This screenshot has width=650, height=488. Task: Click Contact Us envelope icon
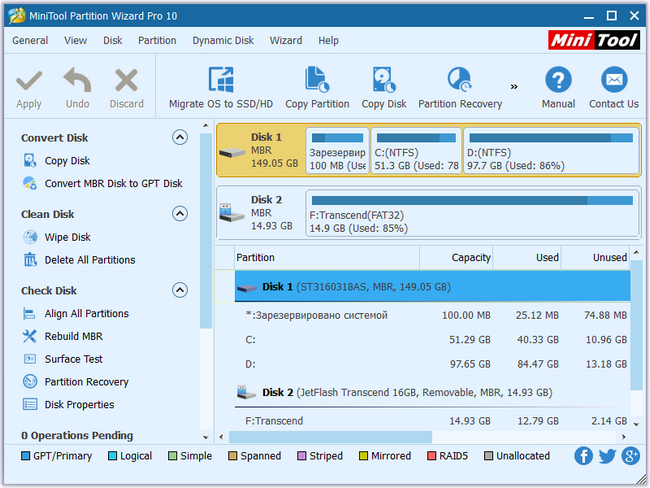614,80
